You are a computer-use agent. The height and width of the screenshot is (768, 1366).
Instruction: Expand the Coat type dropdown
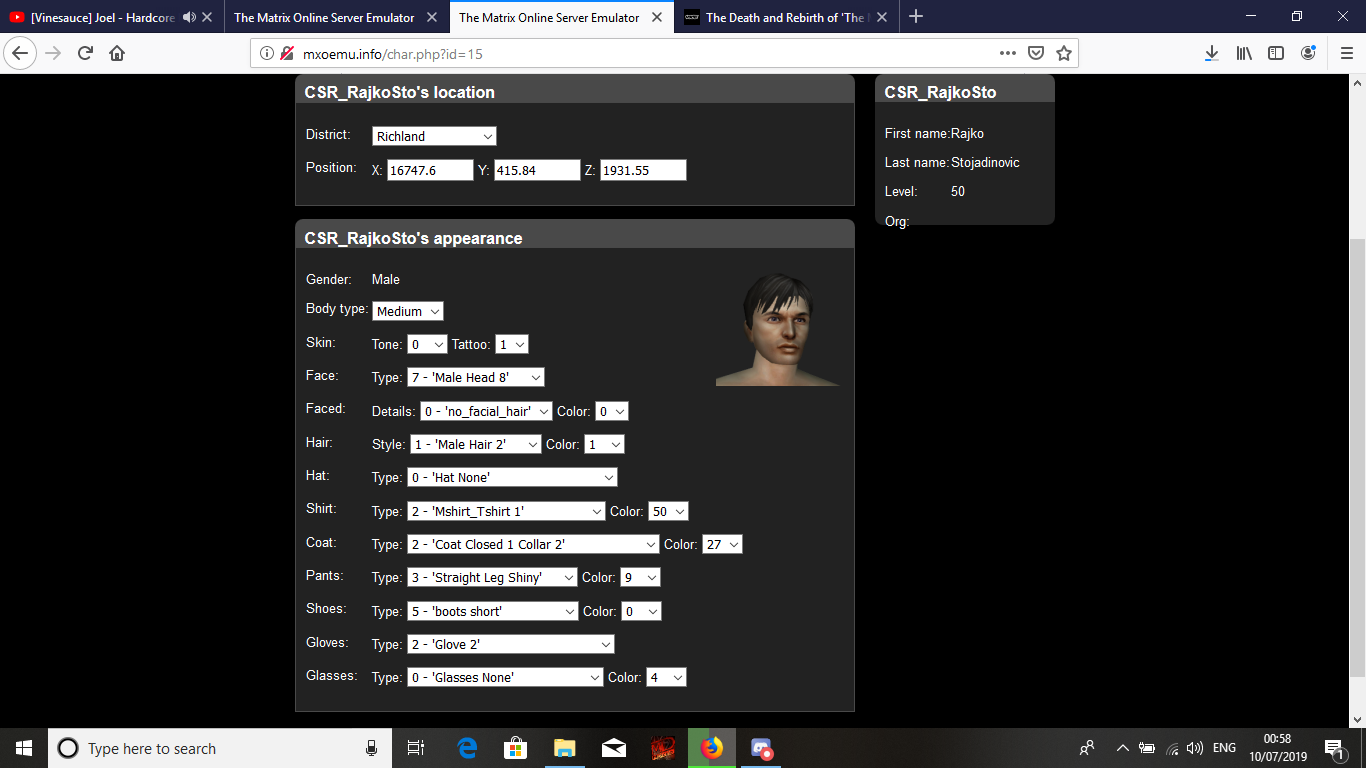pyautogui.click(x=532, y=544)
